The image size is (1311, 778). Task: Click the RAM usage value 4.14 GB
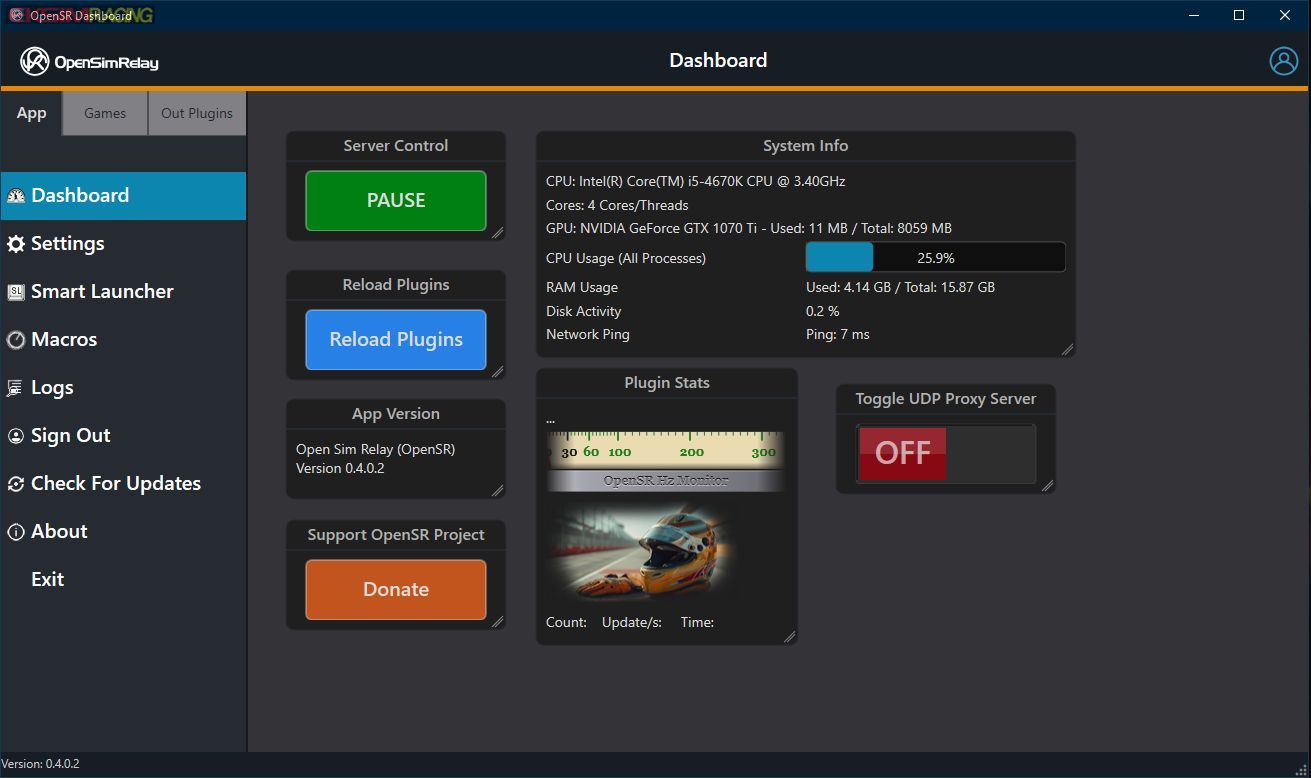point(900,288)
